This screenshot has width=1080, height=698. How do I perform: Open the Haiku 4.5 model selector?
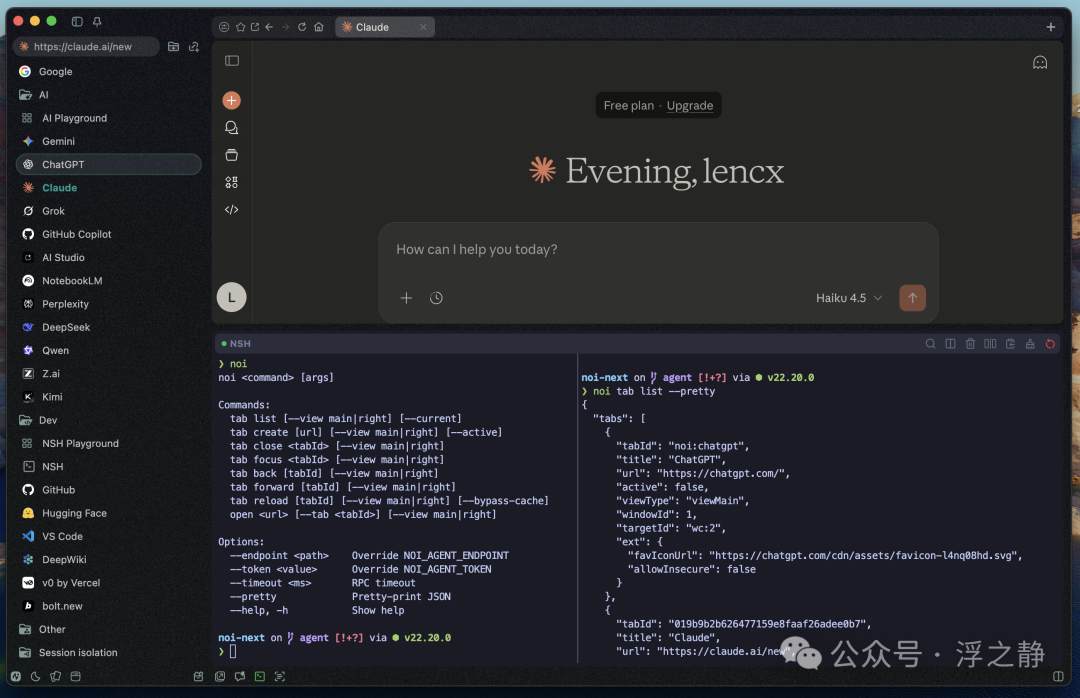(x=849, y=298)
